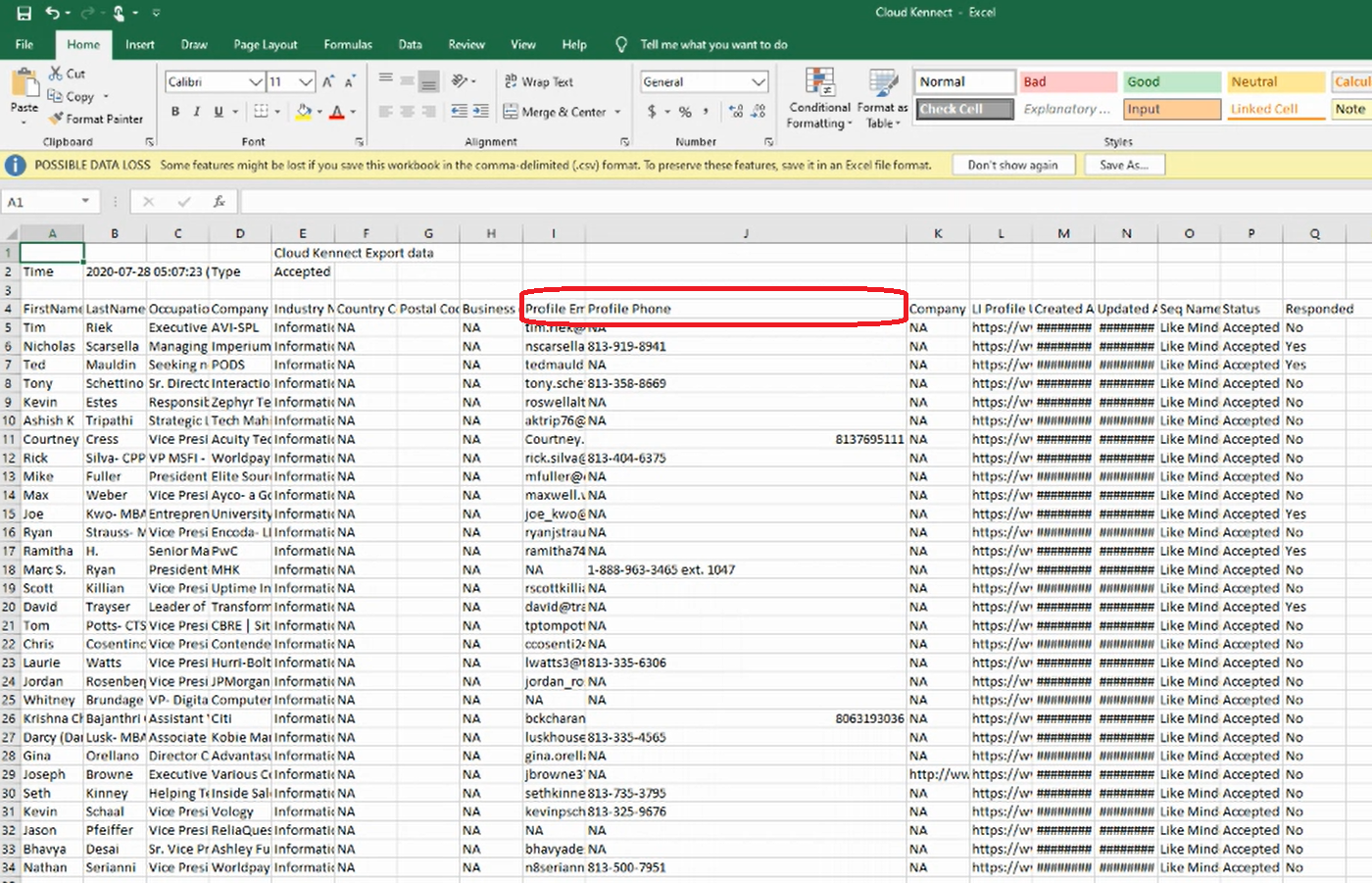Switch to the Review tab
The height and width of the screenshot is (883, 1372).
point(466,44)
